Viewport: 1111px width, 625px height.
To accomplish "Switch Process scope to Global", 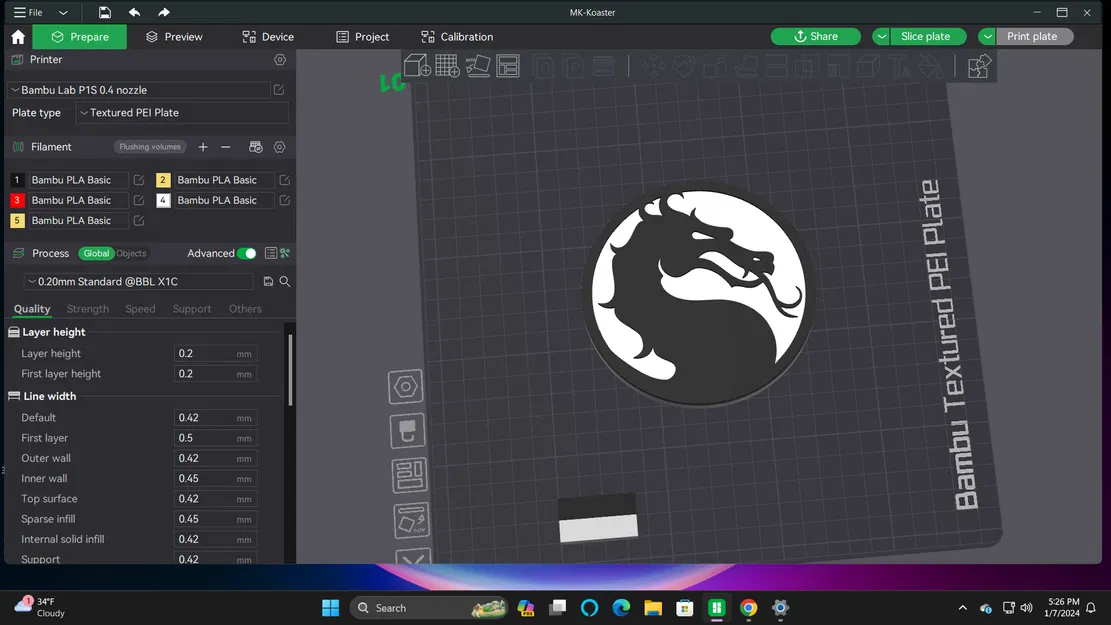I will [96, 254].
